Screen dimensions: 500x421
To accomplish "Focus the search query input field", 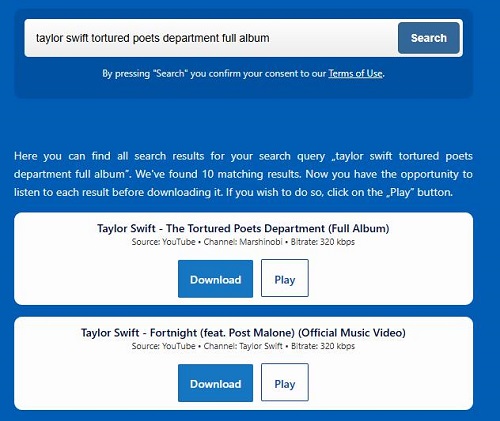I will coord(212,38).
